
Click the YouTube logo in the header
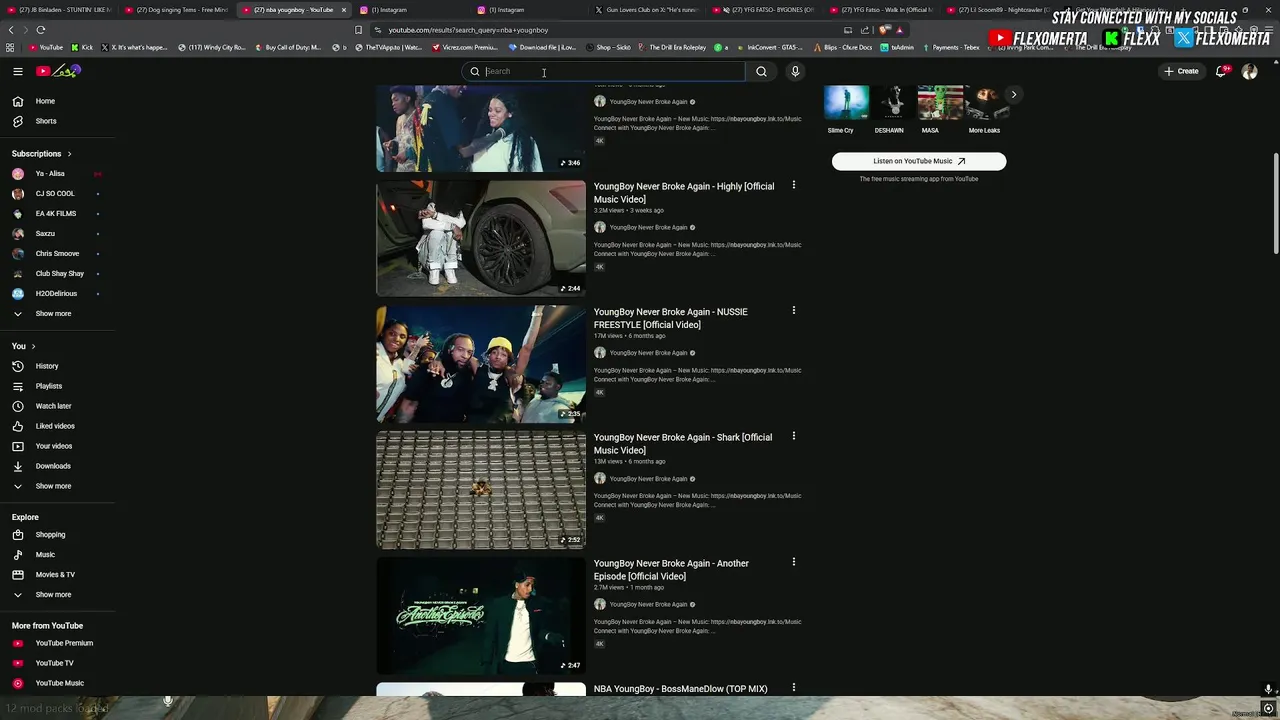(x=58, y=71)
